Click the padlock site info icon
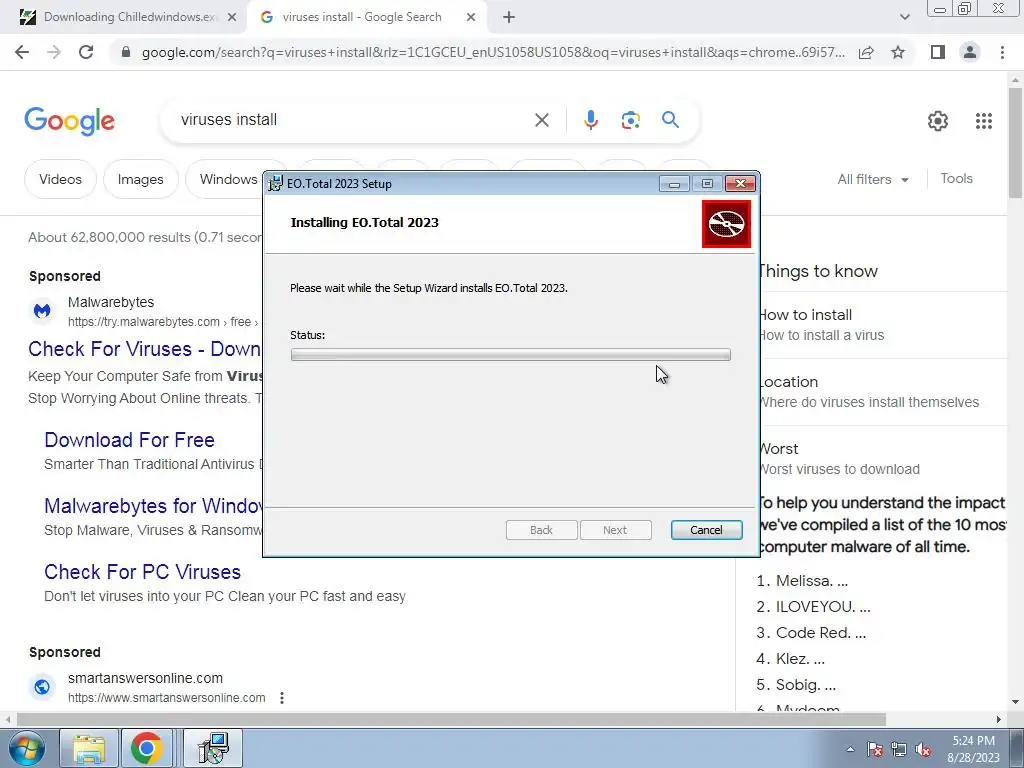Image resolution: width=1024 pixels, height=768 pixels. (126, 52)
